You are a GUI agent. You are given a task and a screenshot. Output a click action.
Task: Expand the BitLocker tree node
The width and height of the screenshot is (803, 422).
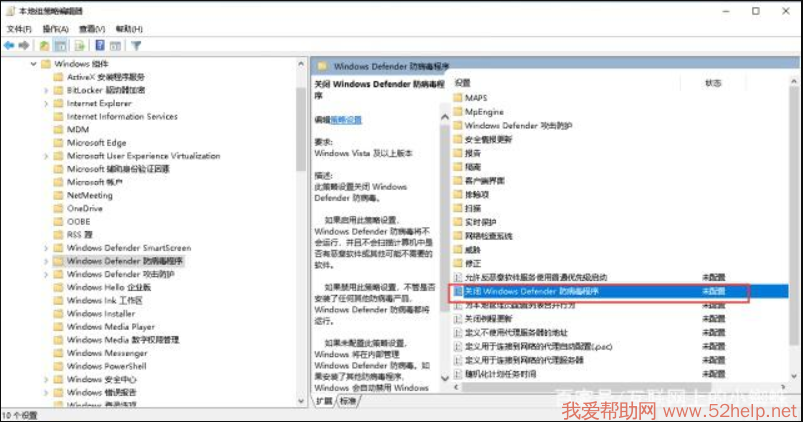tap(46, 90)
